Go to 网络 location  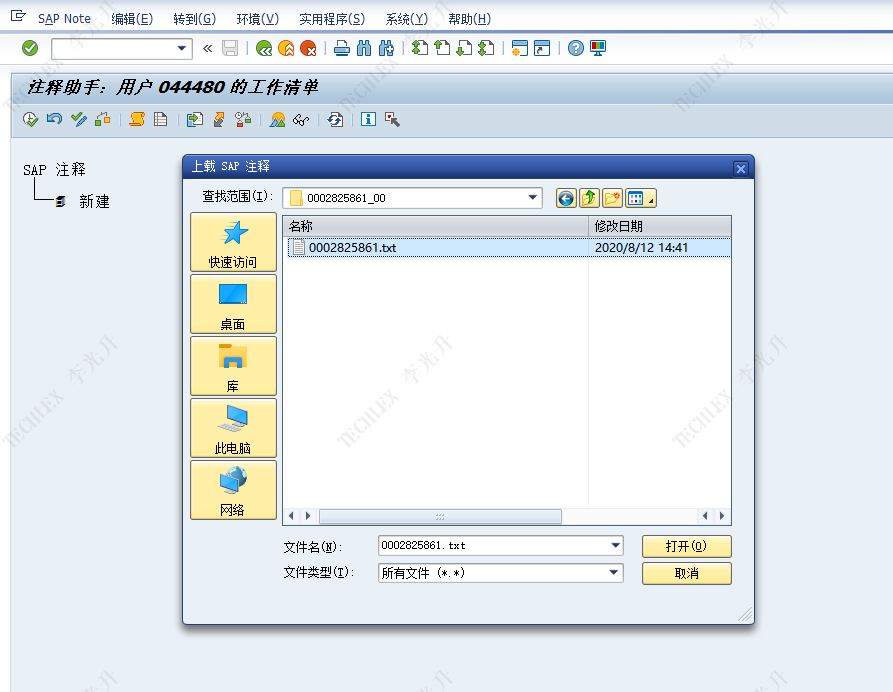[x=234, y=490]
